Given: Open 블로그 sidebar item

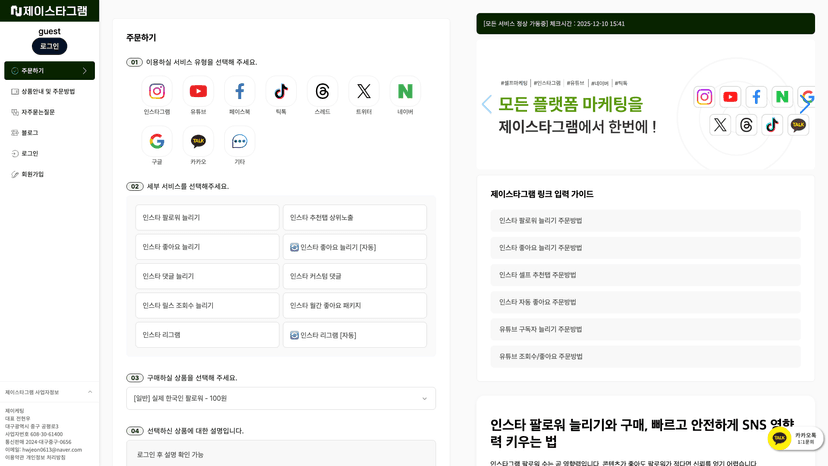Looking at the screenshot, I should [x=50, y=133].
